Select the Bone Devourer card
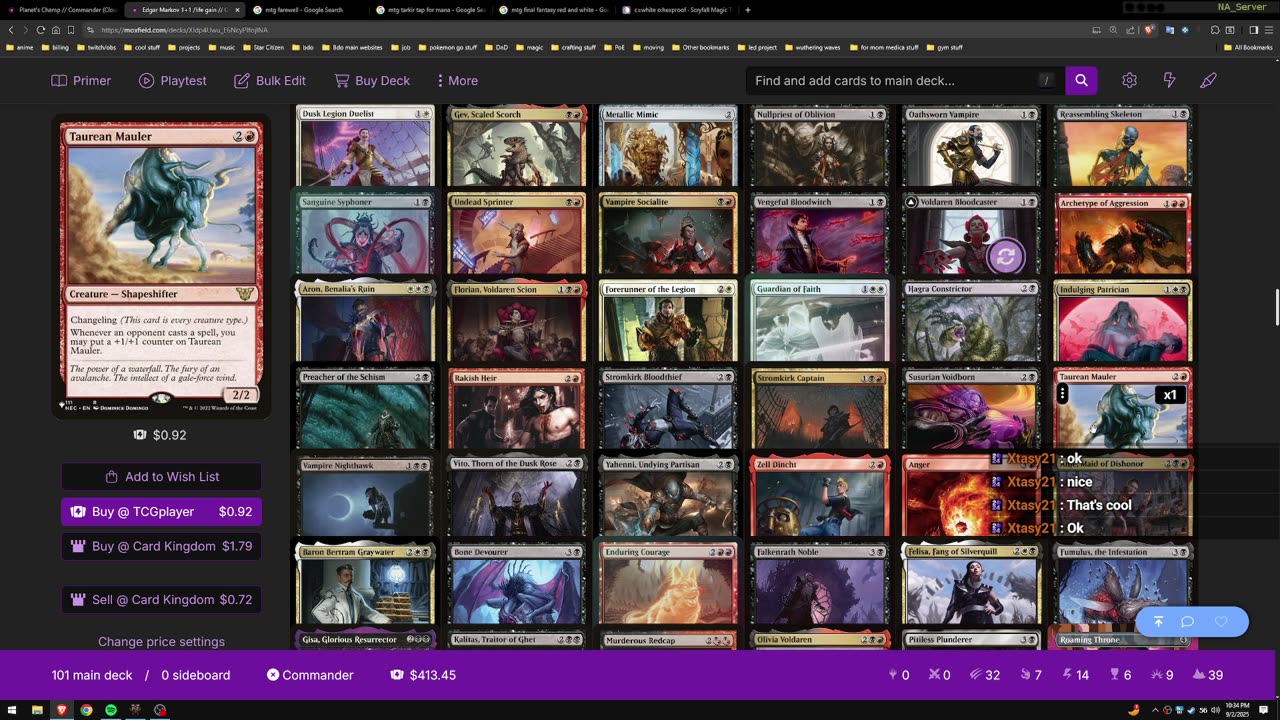This screenshot has height=720, width=1280. click(x=516, y=584)
